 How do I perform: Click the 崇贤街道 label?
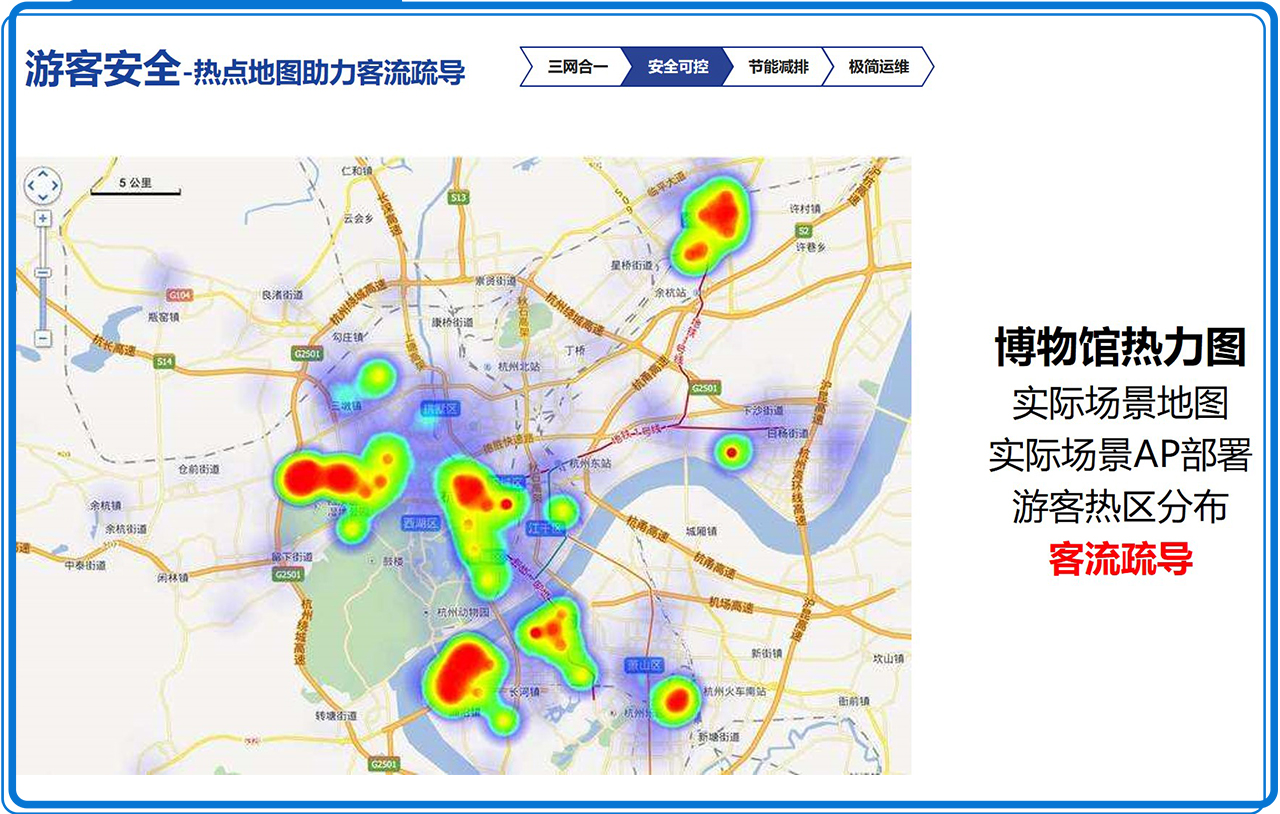(x=495, y=281)
